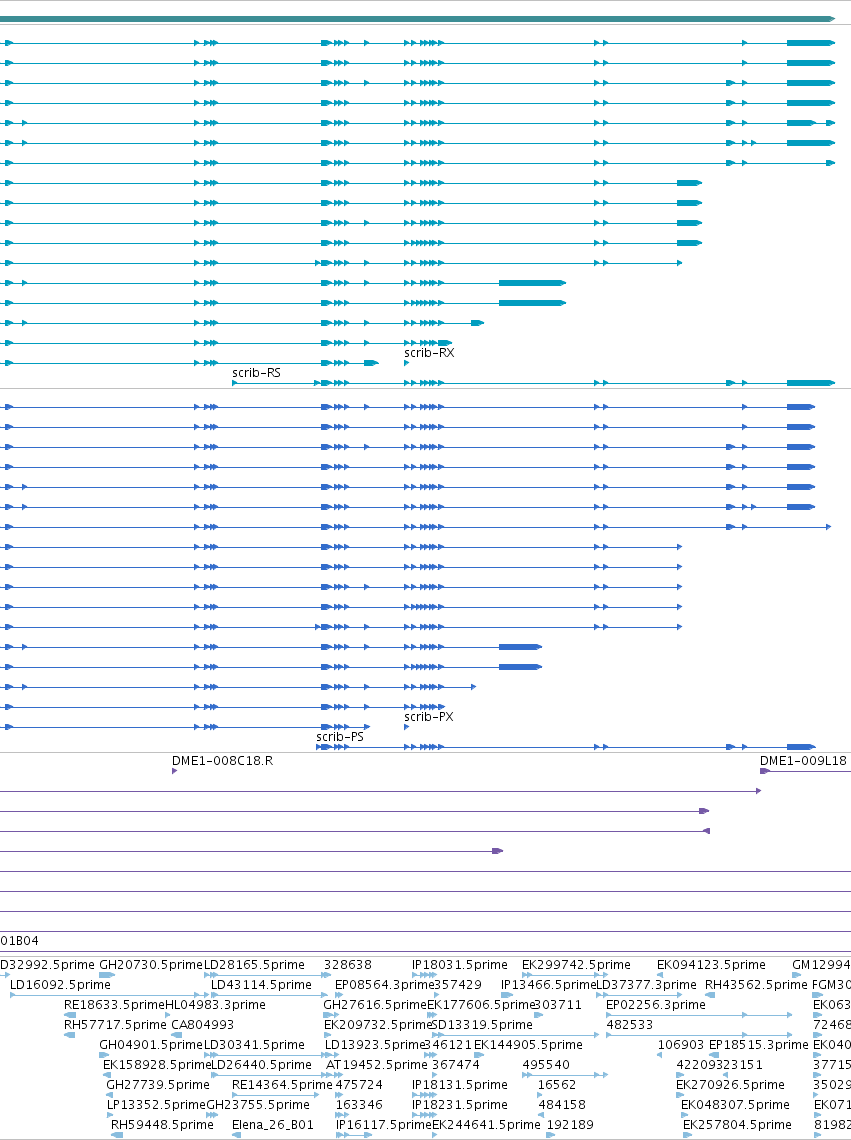Select the AT19452.5prime EST label
The image size is (851, 1140).
pos(377,1065)
